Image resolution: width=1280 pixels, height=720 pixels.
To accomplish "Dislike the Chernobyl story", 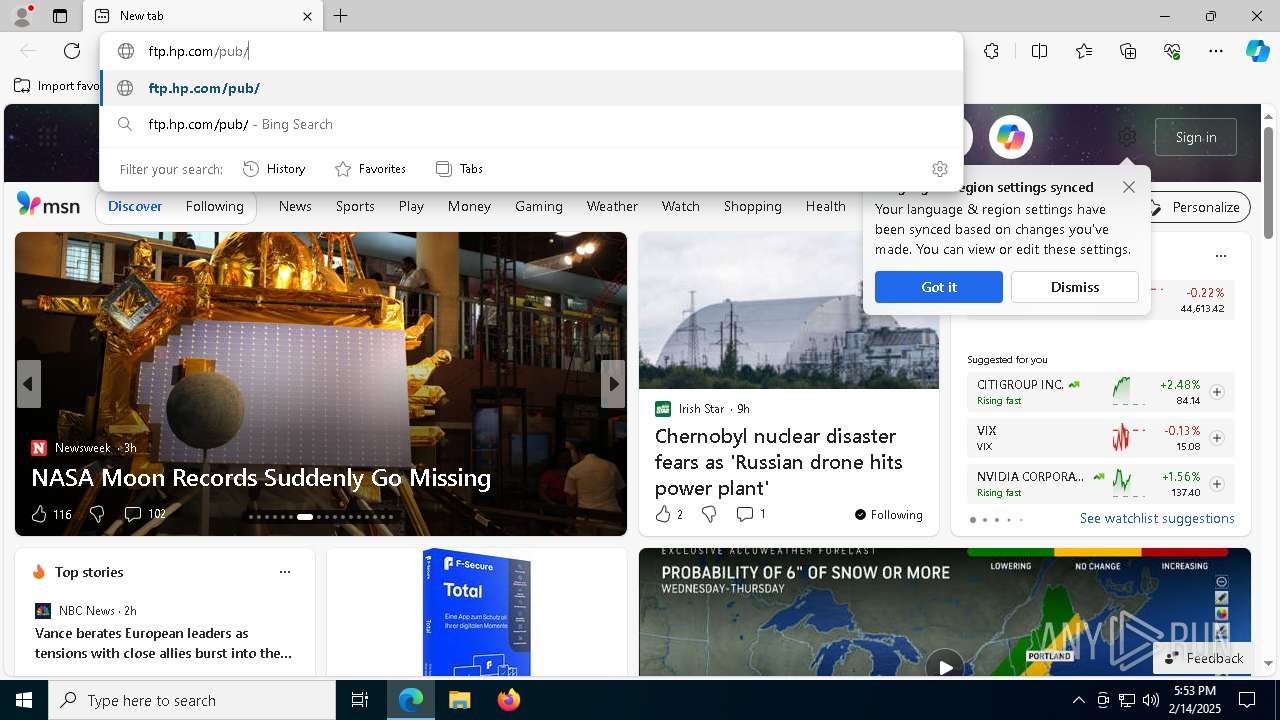I will [x=709, y=514].
